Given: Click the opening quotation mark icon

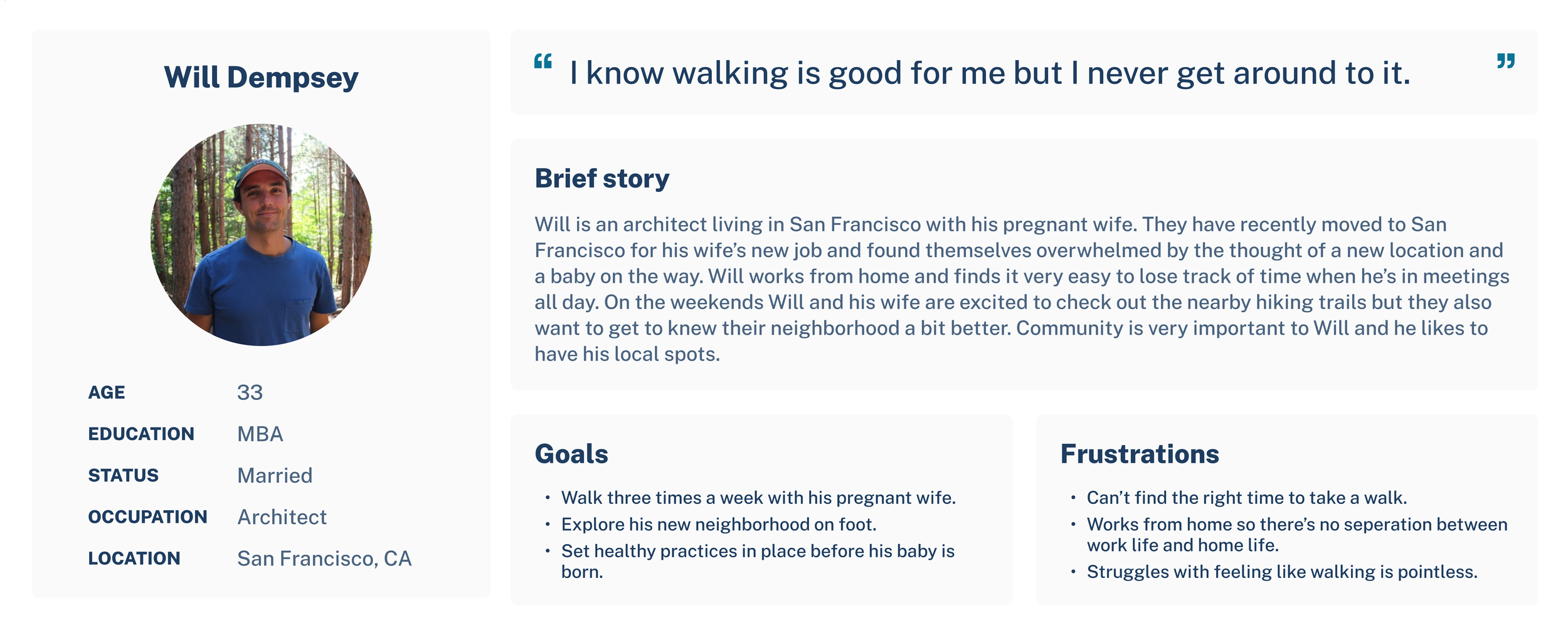Looking at the screenshot, I should (x=543, y=61).
